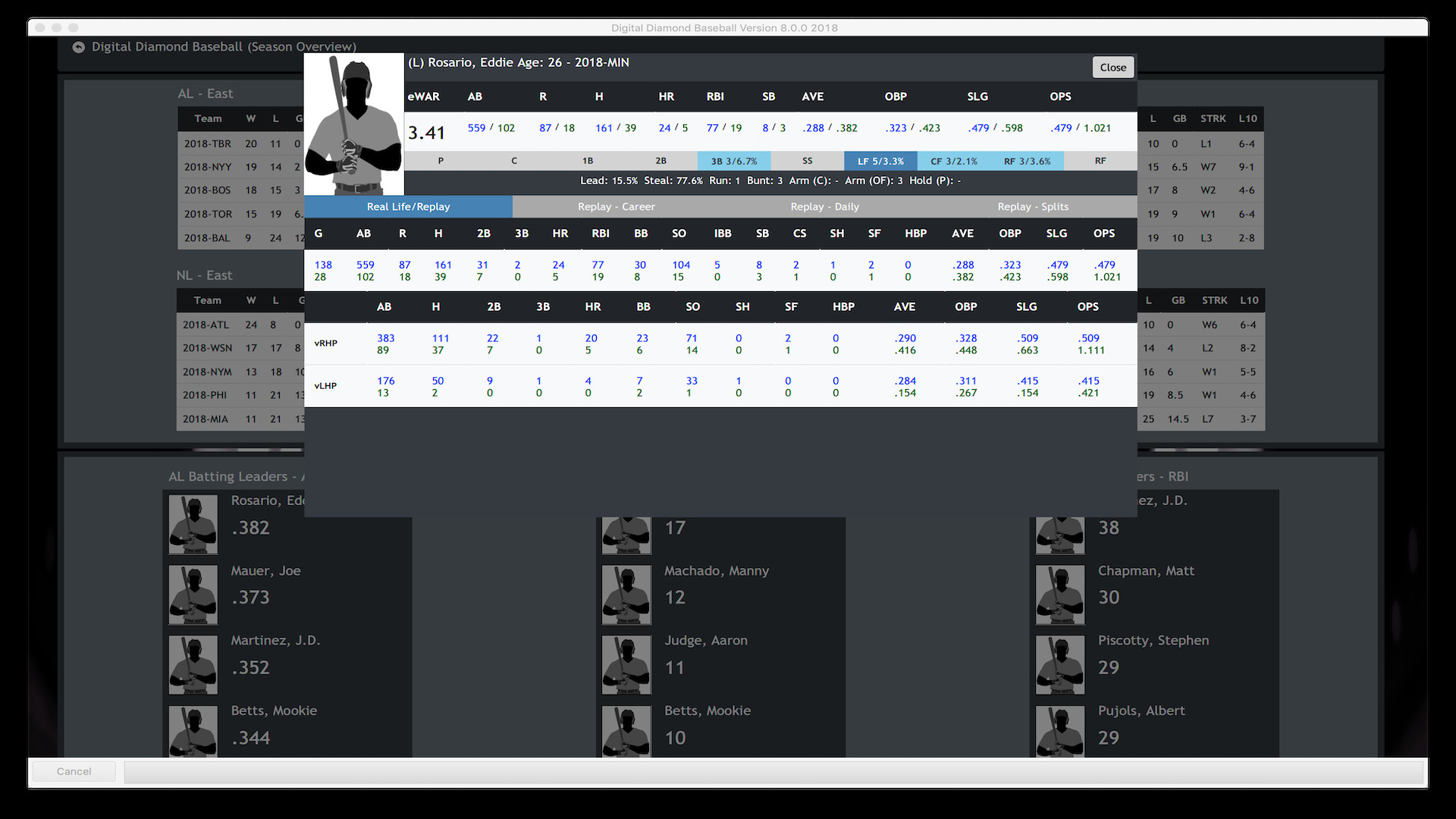
Task: Click Eddie Rosario's portrait in AL Batting Leaders
Action: coord(193,524)
